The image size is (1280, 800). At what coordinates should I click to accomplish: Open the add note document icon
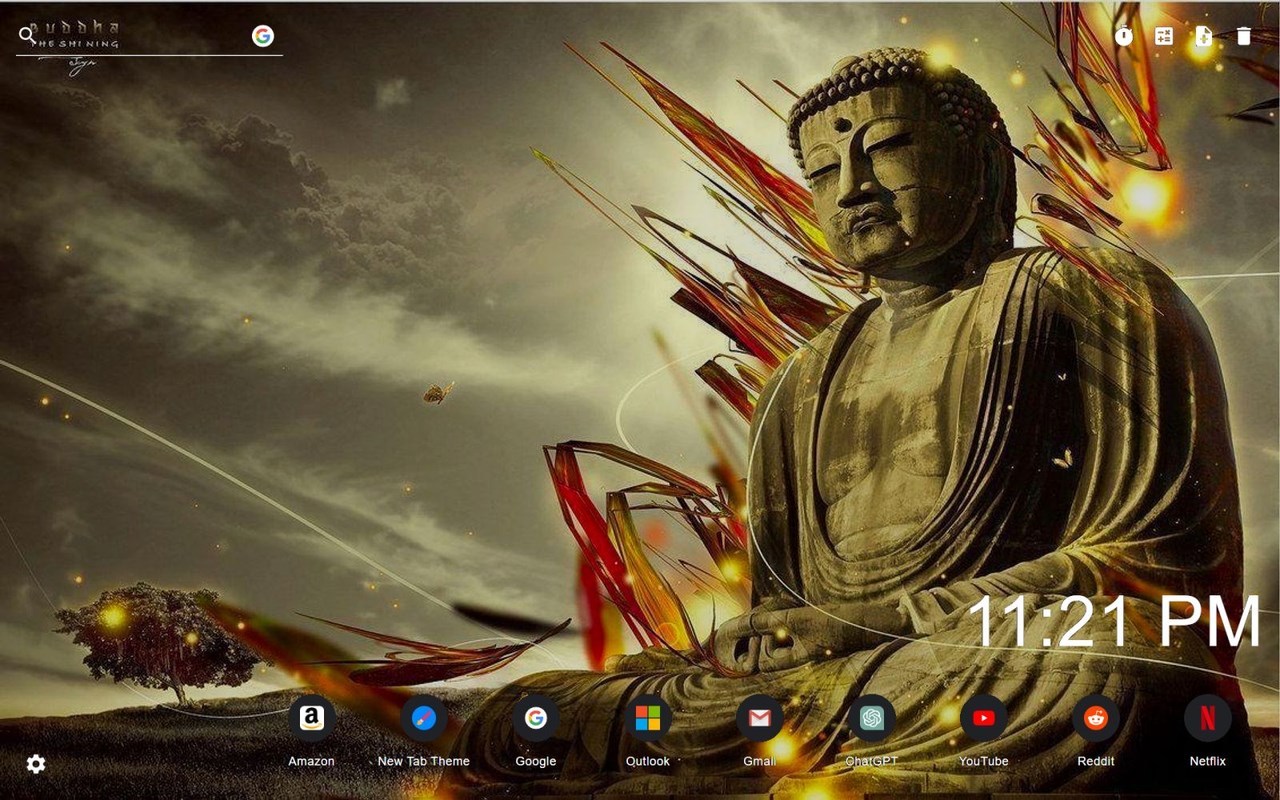click(x=1203, y=36)
